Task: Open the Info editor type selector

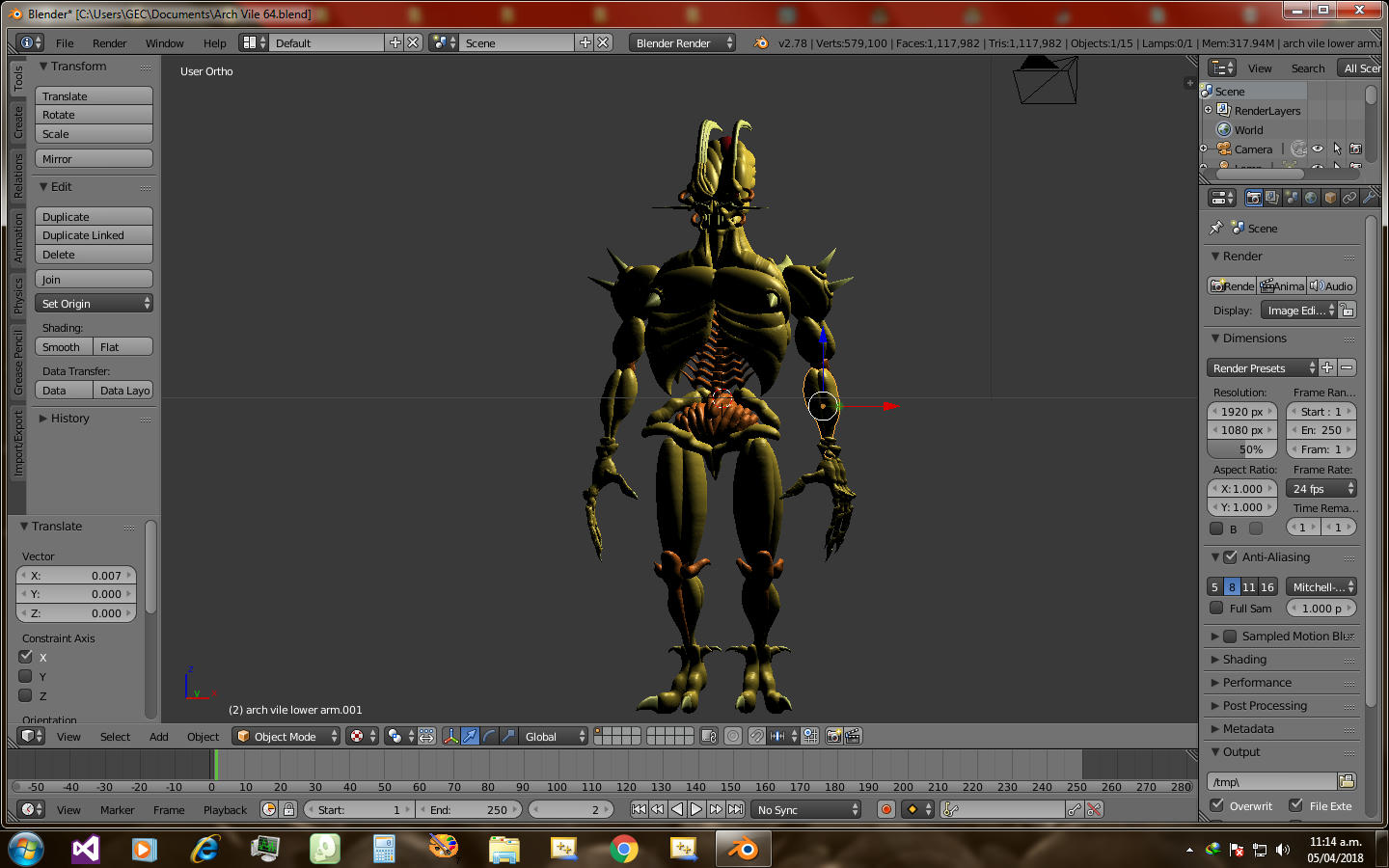Action: tap(32, 42)
